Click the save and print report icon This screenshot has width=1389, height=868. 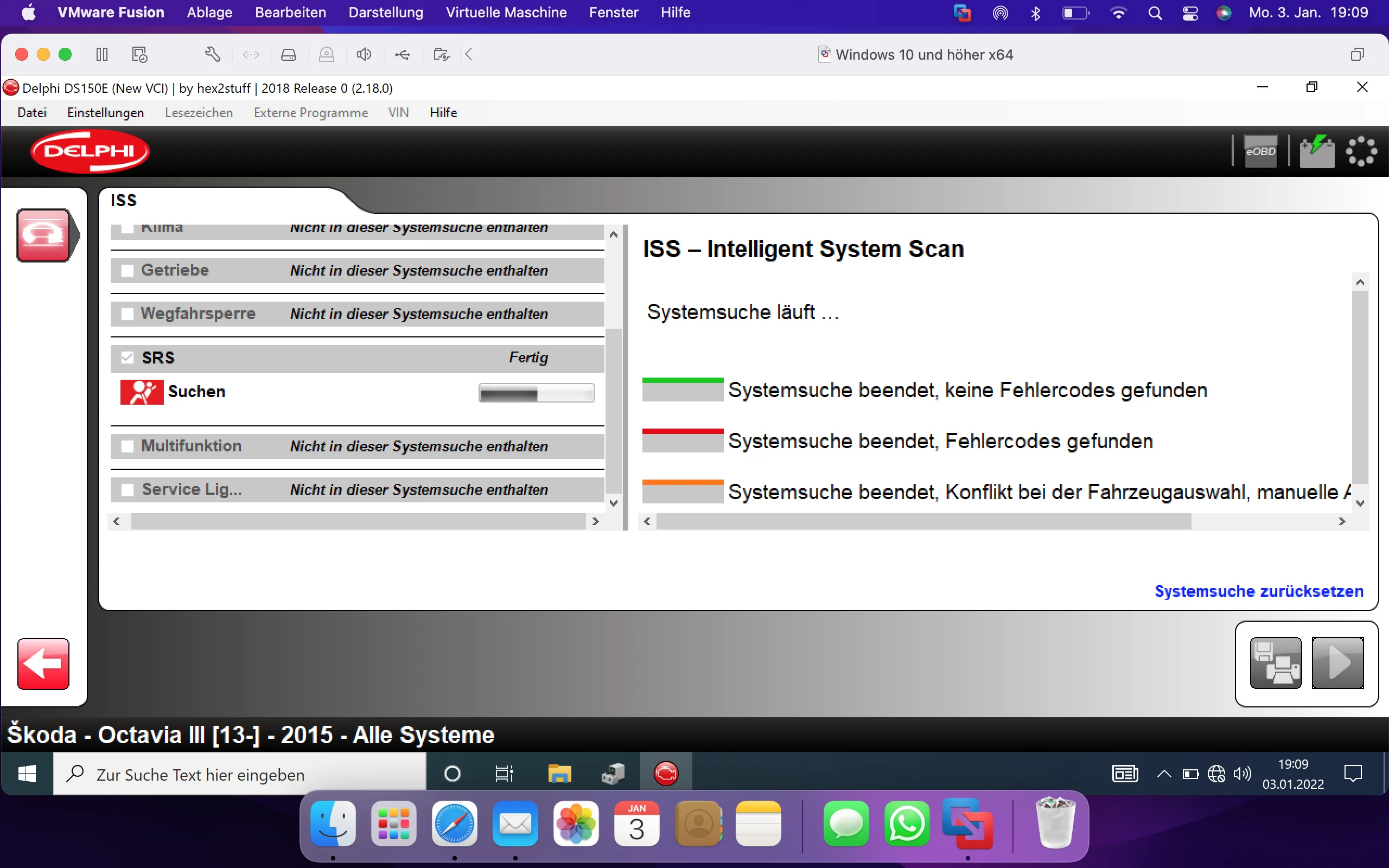coord(1276,662)
